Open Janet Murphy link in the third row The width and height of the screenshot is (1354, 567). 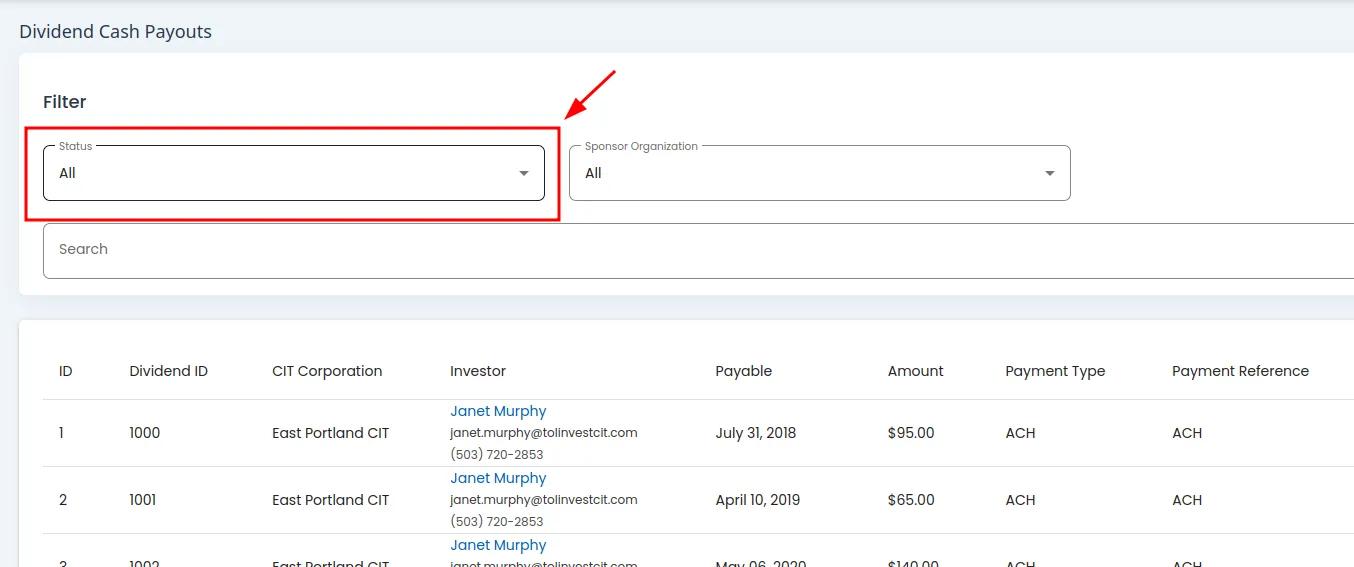click(x=498, y=545)
